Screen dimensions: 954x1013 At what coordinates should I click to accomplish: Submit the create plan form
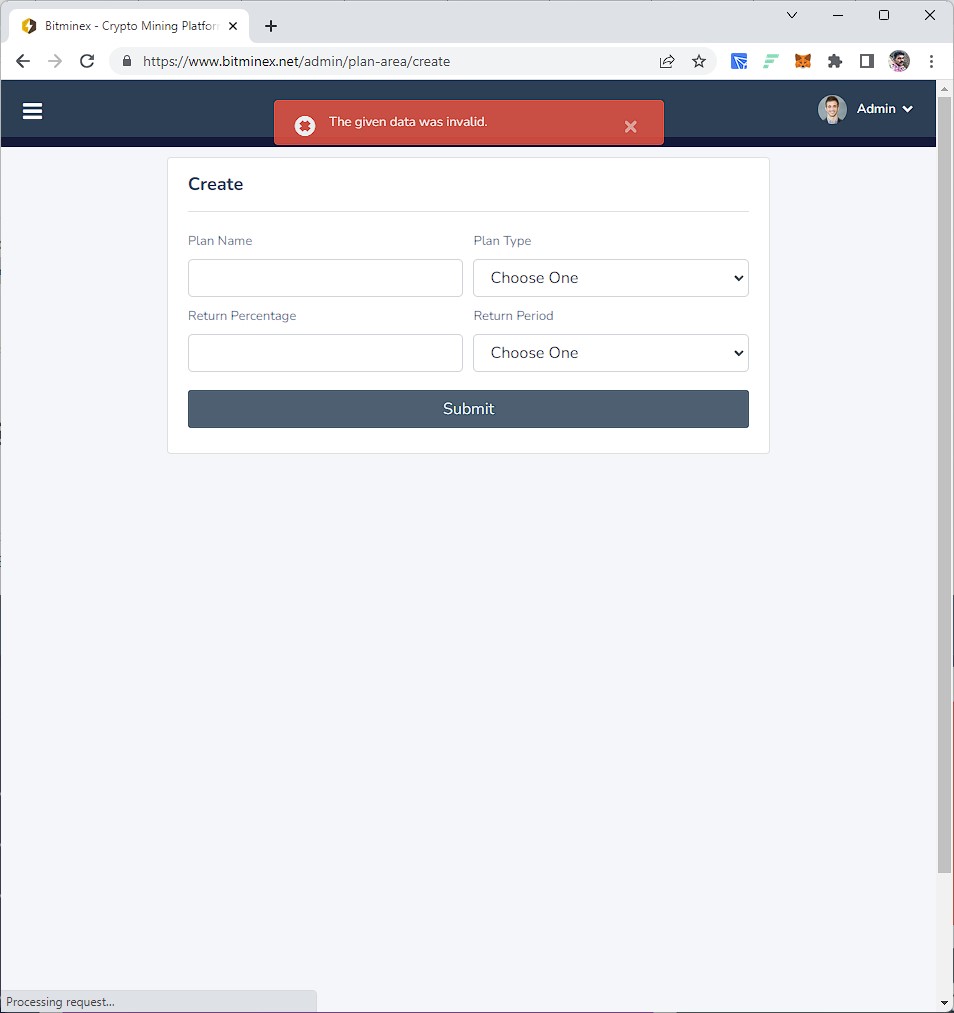(468, 409)
